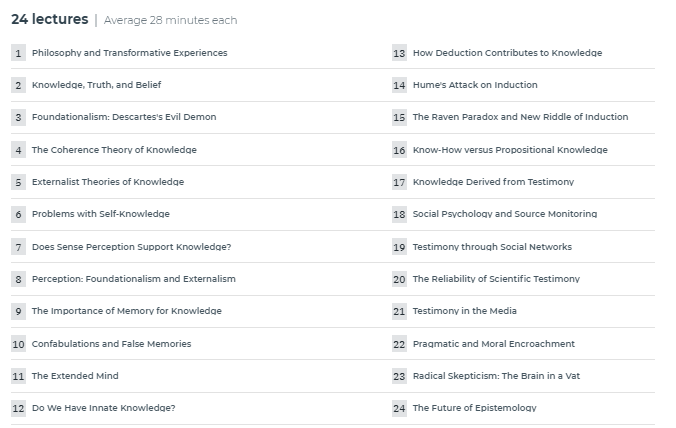Image resolution: width=676 pixels, height=428 pixels.
Task: Click the number 16 lecture badge
Action: 399,150
